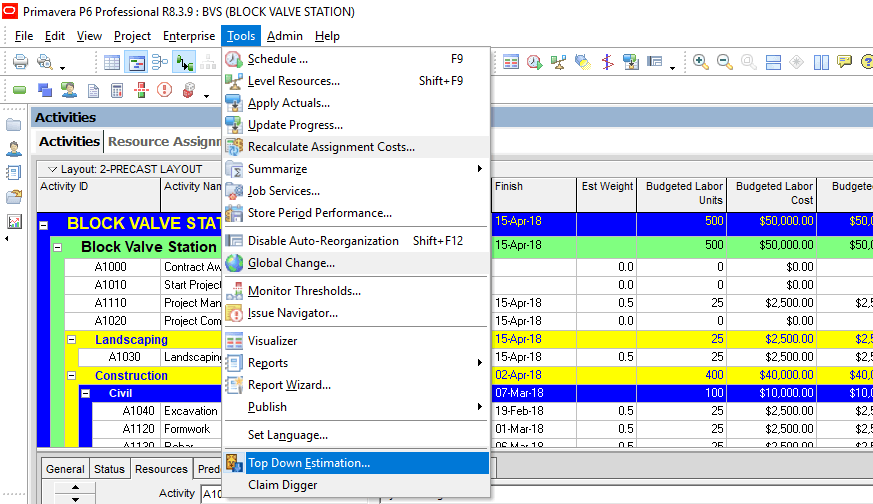Open the print toolbar dropdown arrow
The image size is (873, 504).
62,68
